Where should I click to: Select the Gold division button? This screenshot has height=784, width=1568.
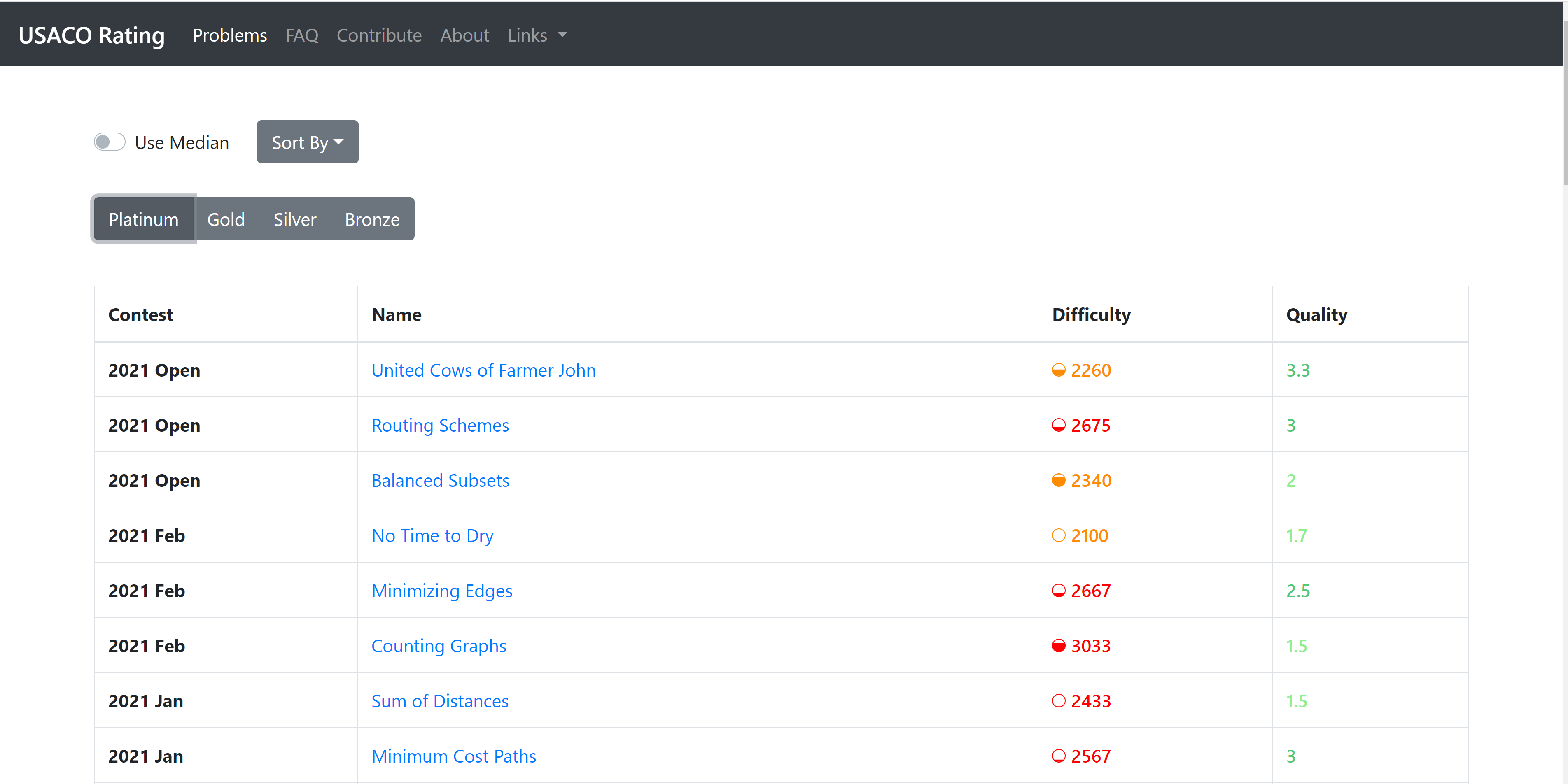[x=226, y=219]
